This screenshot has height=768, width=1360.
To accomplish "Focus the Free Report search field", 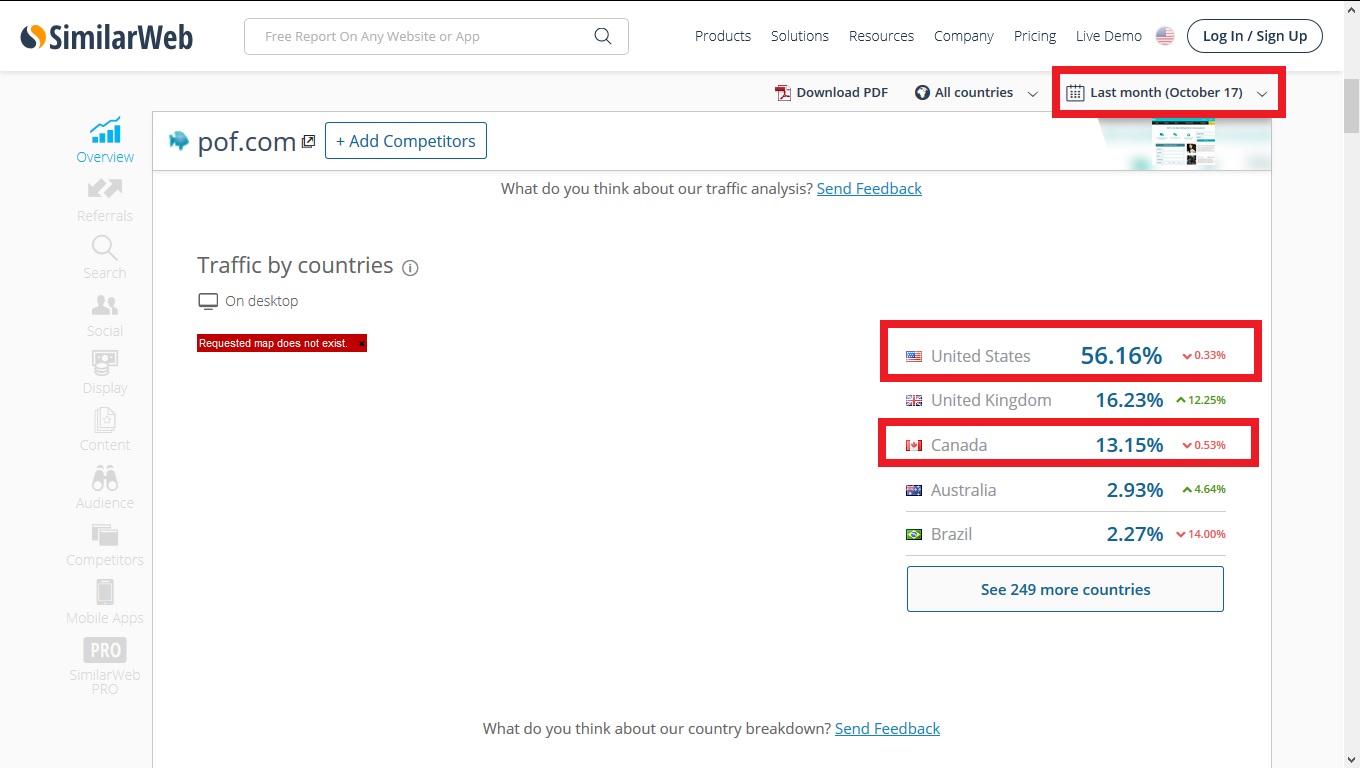I will coord(436,36).
